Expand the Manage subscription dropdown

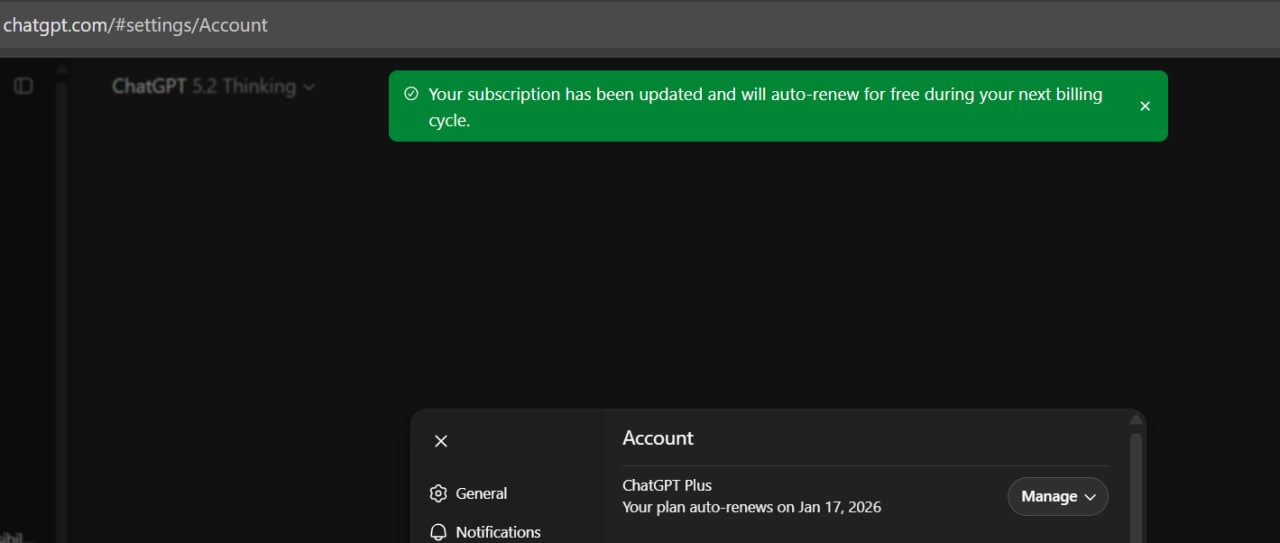1057,497
